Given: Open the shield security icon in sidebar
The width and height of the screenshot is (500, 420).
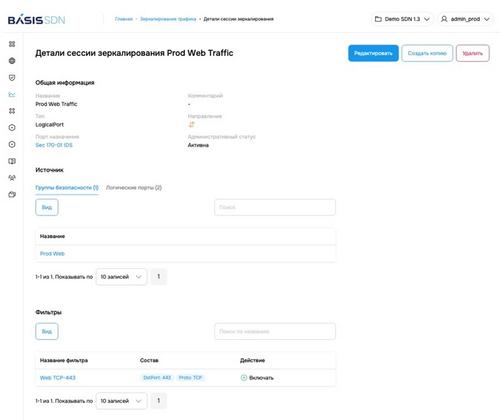Looking at the screenshot, I should coord(12,78).
